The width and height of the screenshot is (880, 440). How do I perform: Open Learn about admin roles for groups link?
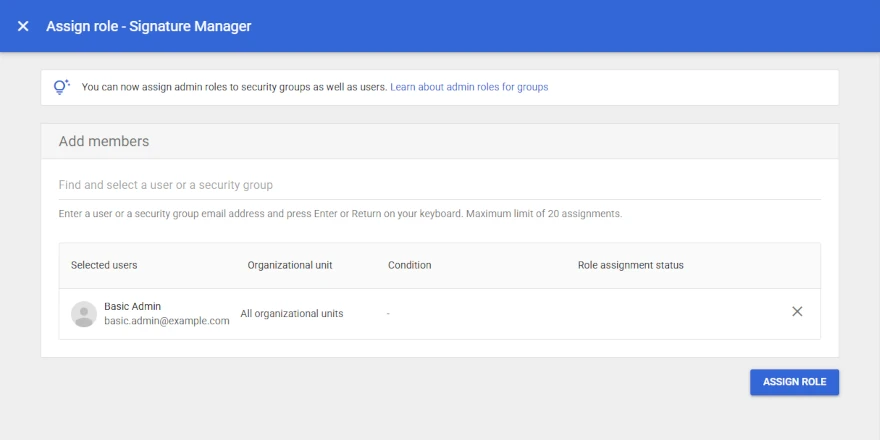(469, 87)
